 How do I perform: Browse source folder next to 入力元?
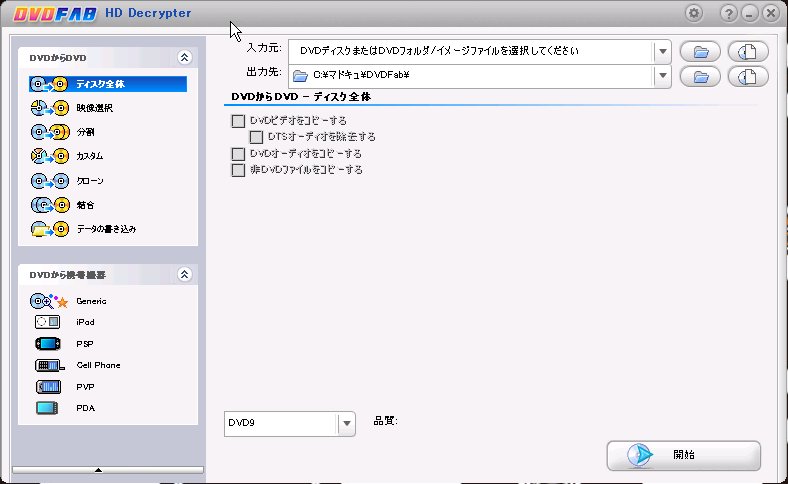[x=700, y=51]
